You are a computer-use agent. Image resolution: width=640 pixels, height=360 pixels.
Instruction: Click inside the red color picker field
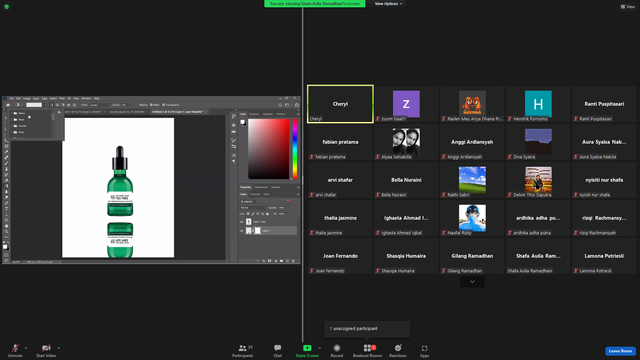269,149
